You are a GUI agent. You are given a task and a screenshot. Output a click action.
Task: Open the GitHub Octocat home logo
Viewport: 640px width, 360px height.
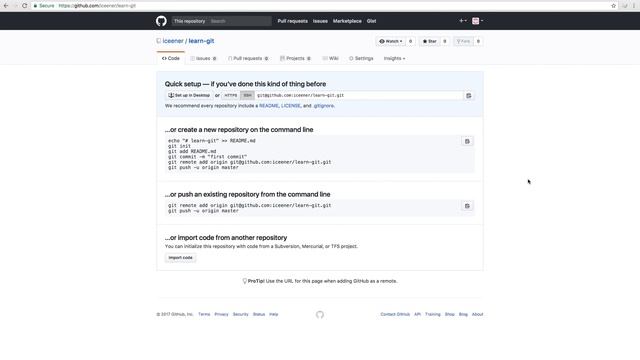click(161, 21)
